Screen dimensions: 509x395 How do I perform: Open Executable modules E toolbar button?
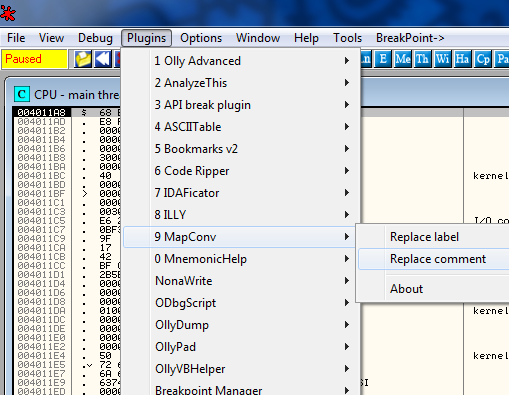click(x=383, y=59)
